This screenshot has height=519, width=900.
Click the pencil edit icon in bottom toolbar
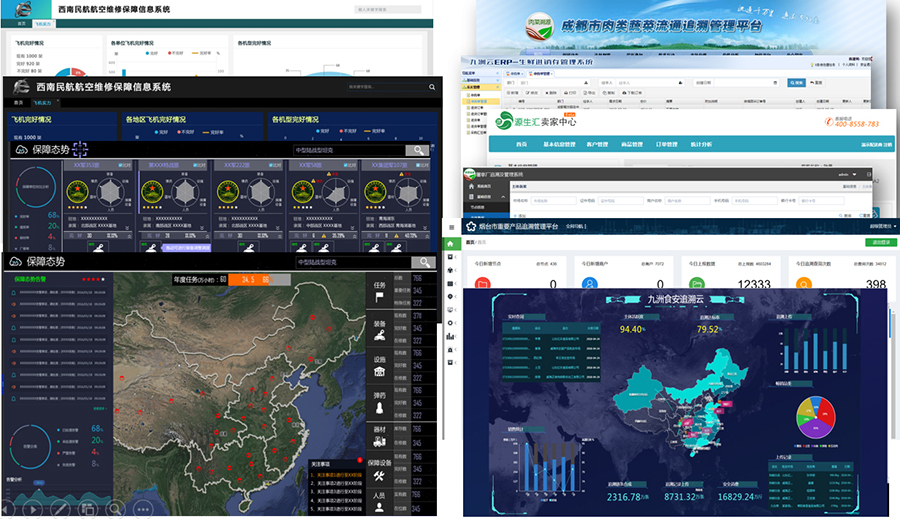pyautogui.click(x=61, y=510)
